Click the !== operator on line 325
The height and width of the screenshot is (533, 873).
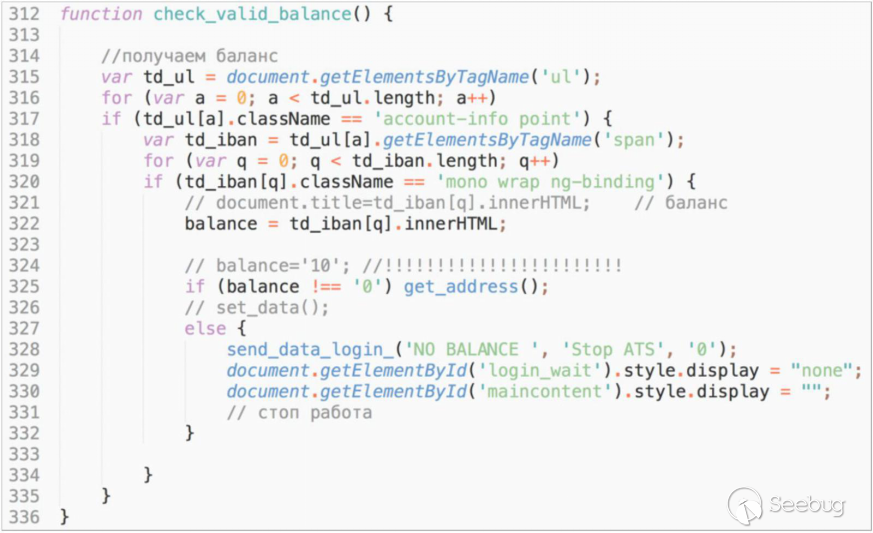pos(326,286)
